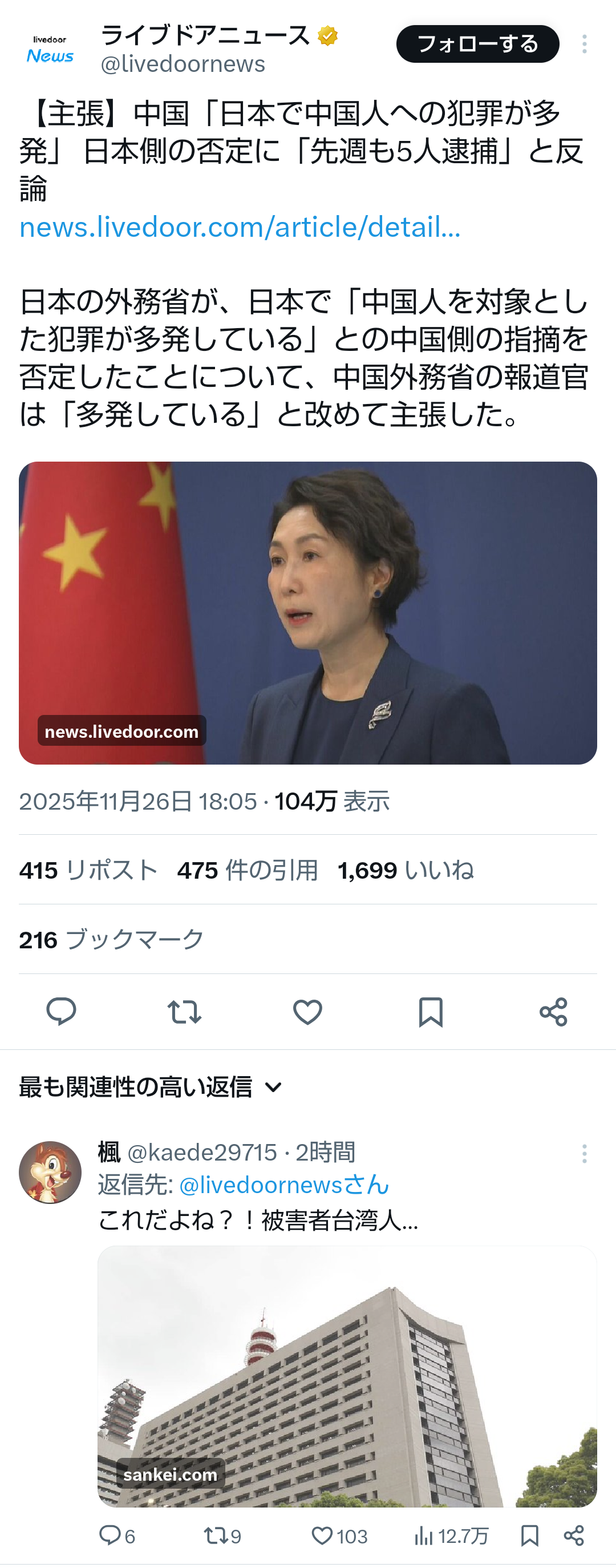Screen dimensions: 616x1568
Task: Open the news.livedoor.com article link
Action: click(240, 227)
